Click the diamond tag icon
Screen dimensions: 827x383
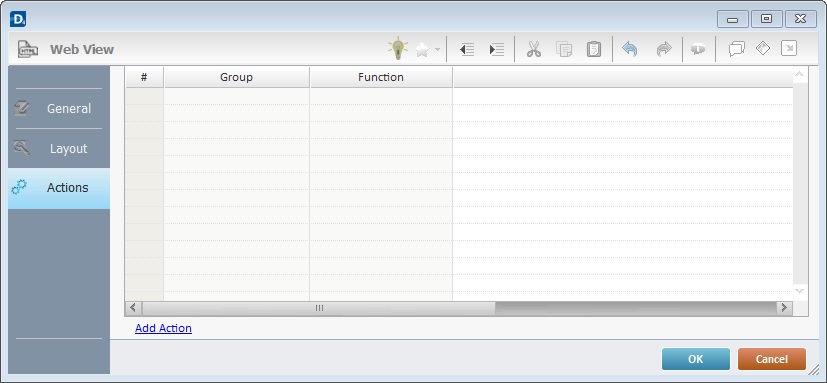pyautogui.click(x=763, y=49)
